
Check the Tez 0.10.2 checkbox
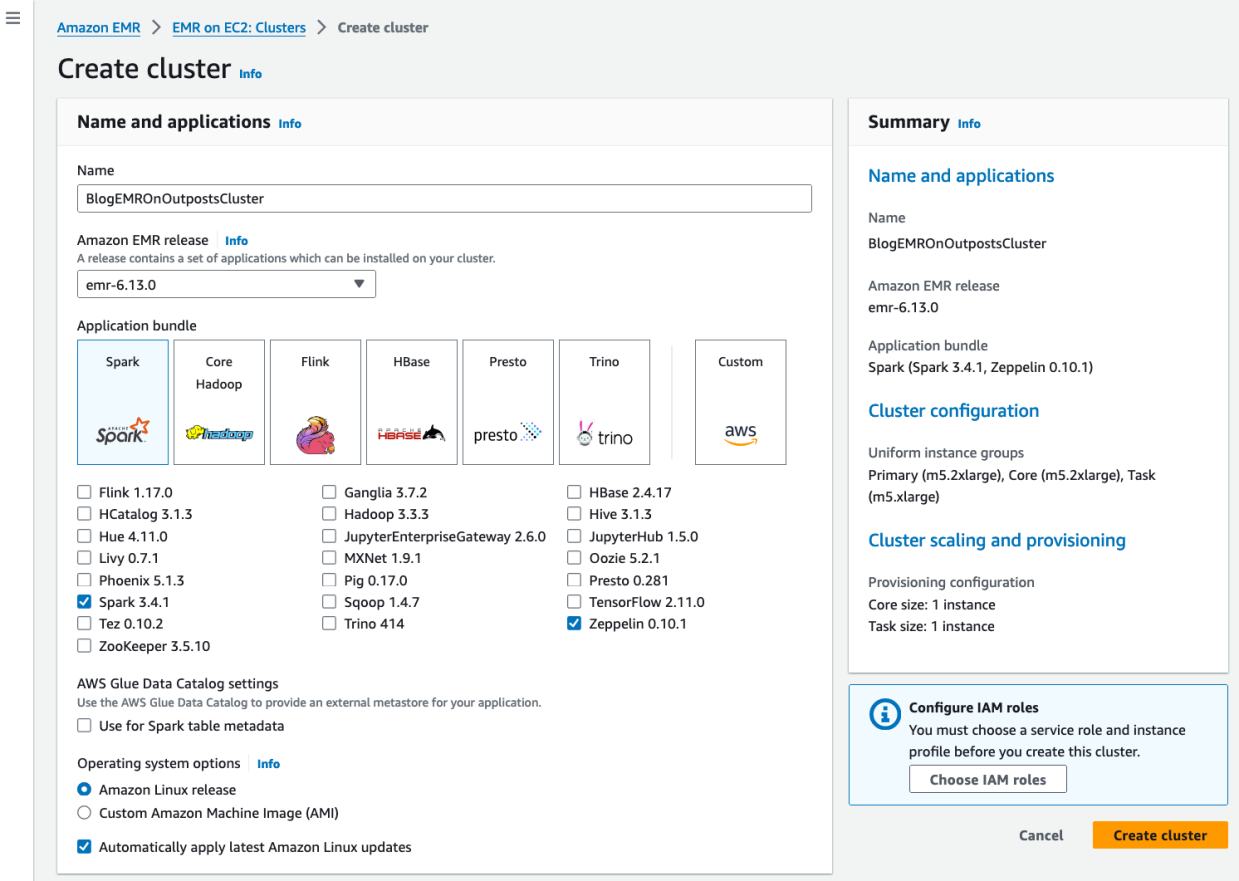[84, 623]
